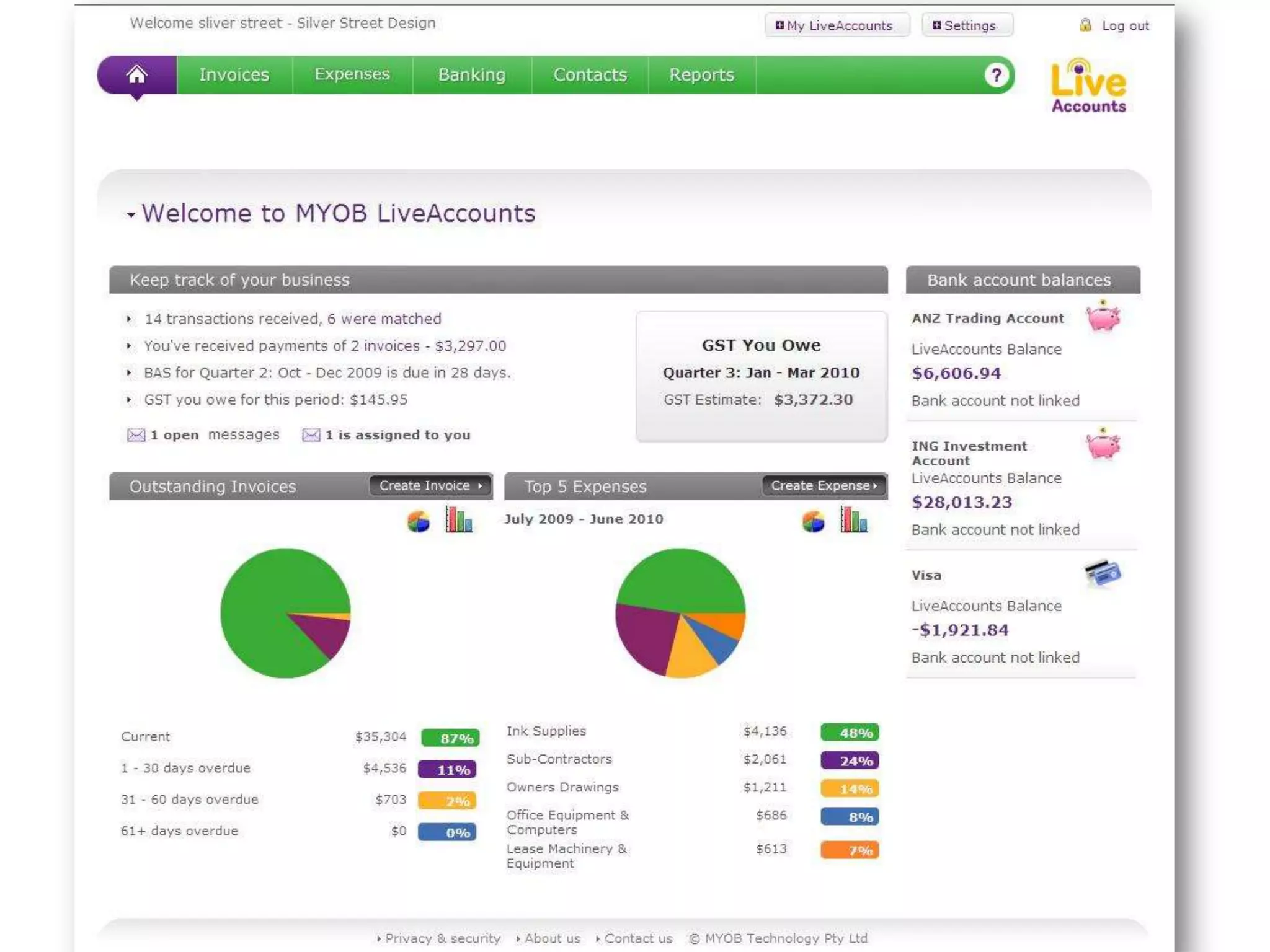This screenshot has height=952, width=1270.
Task: Expand the My LiveAccounts dropdown
Action: click(x=837, y=25)
